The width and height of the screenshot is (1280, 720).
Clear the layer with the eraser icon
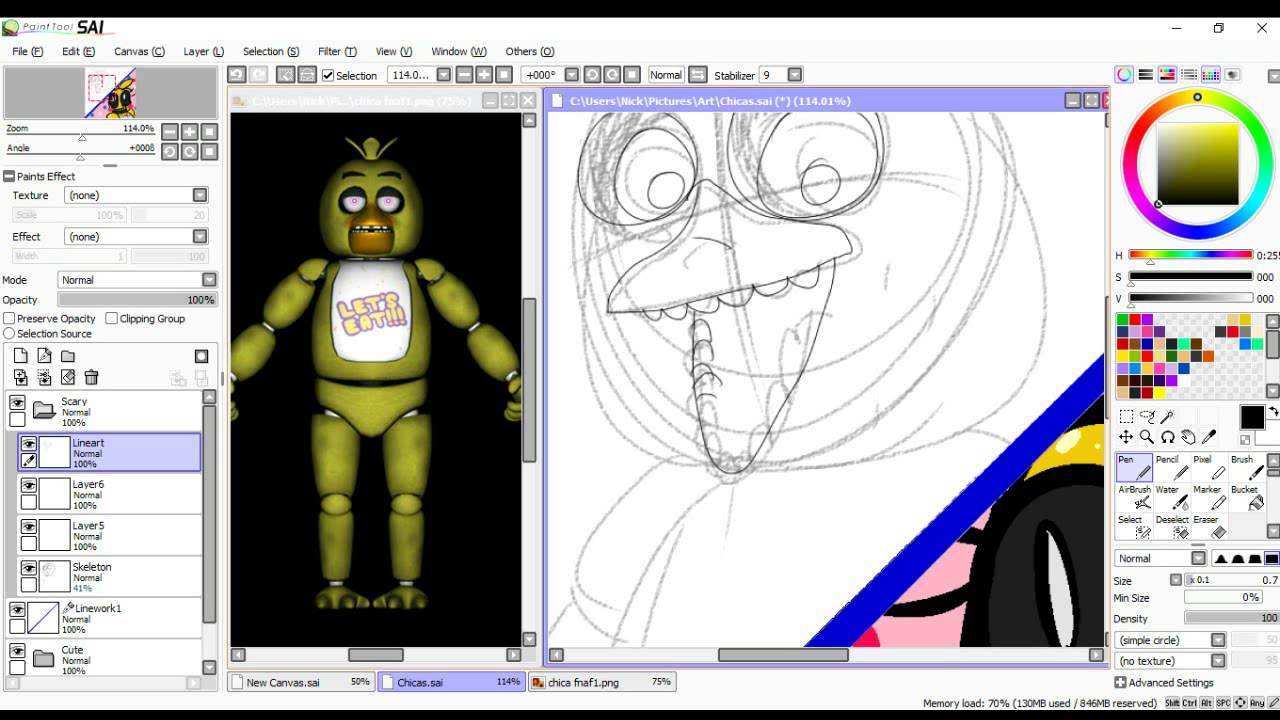(x=68, y=377)
